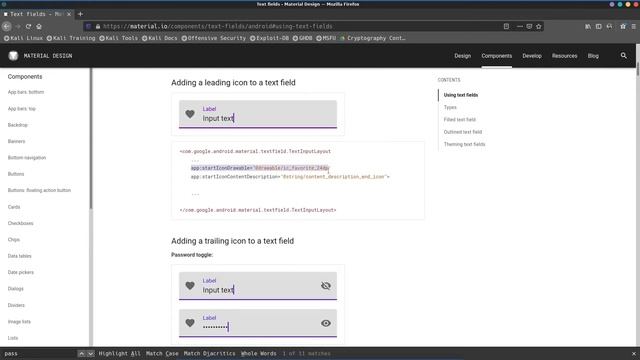Jump to 'Filled text field' in contents
The image size is (640, 360).
[x=460, y=120]
